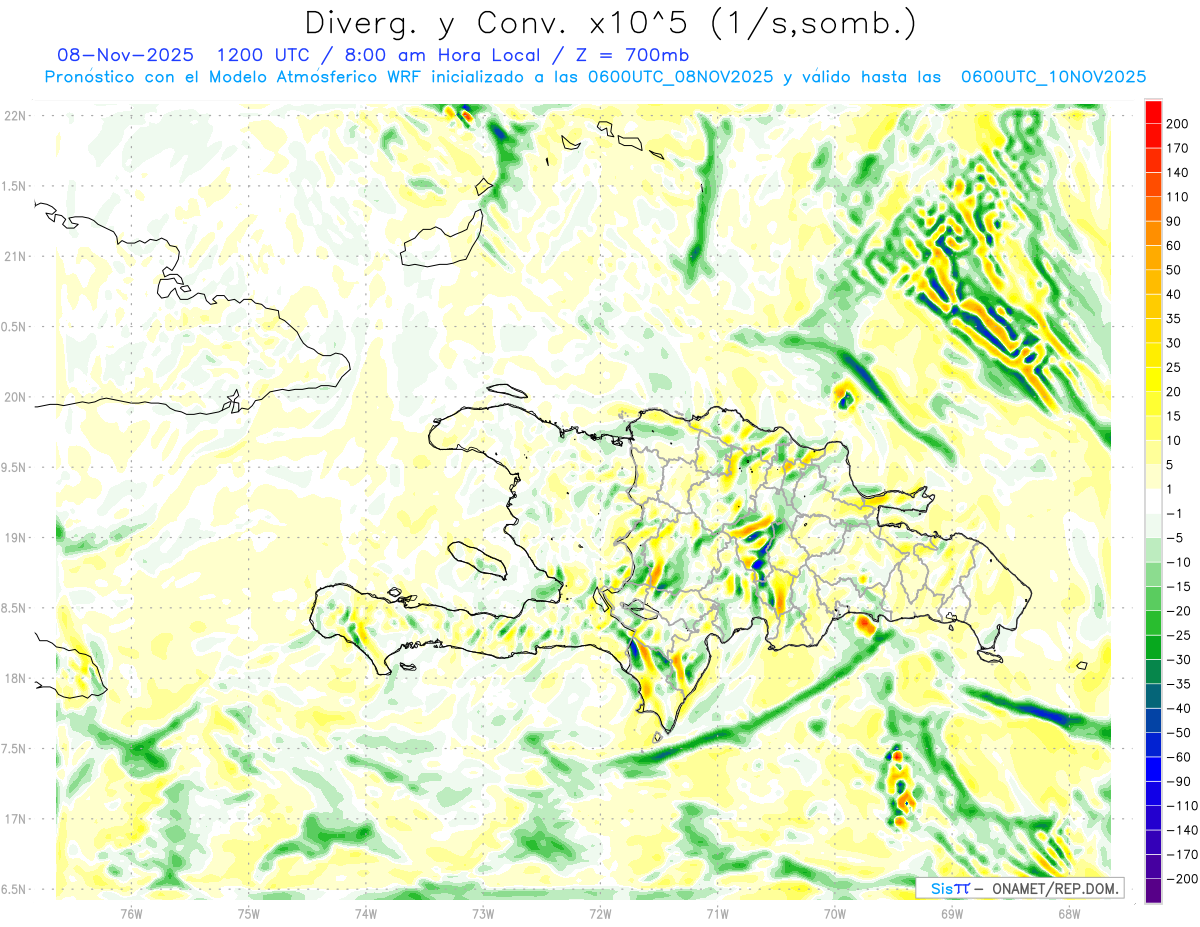
Task: Click the '73W' longitude label
Action: (x=483, y=913)
